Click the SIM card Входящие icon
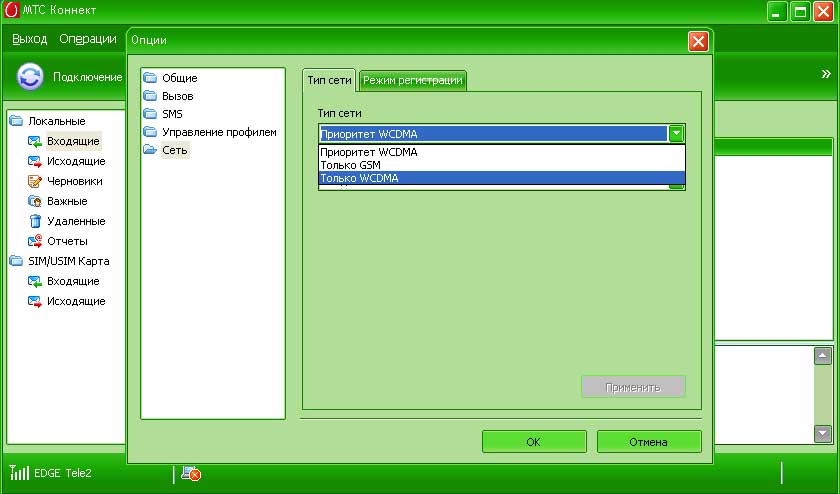Screen dimensions: 840x494 (x=35, y=281)
